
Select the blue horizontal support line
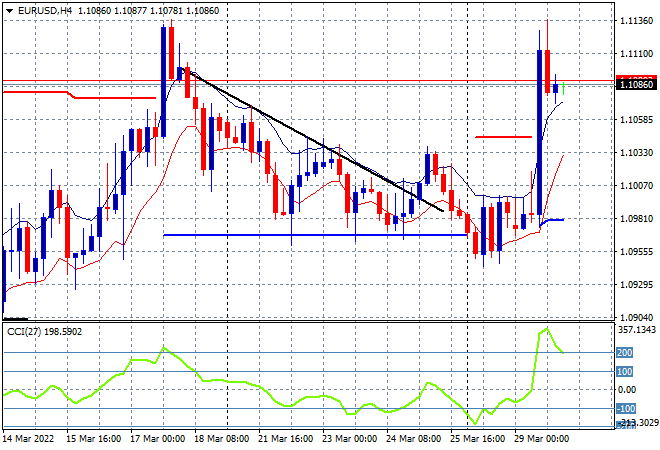coord(315,235)
